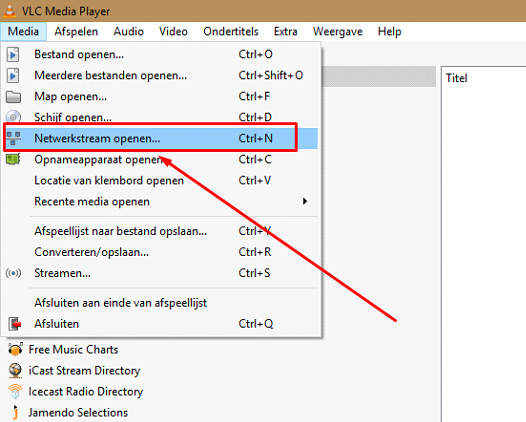This screenshot has width=526, height=422.
Task: Click the Meerdere bestanden openen icon
Action: click(13, 75)
